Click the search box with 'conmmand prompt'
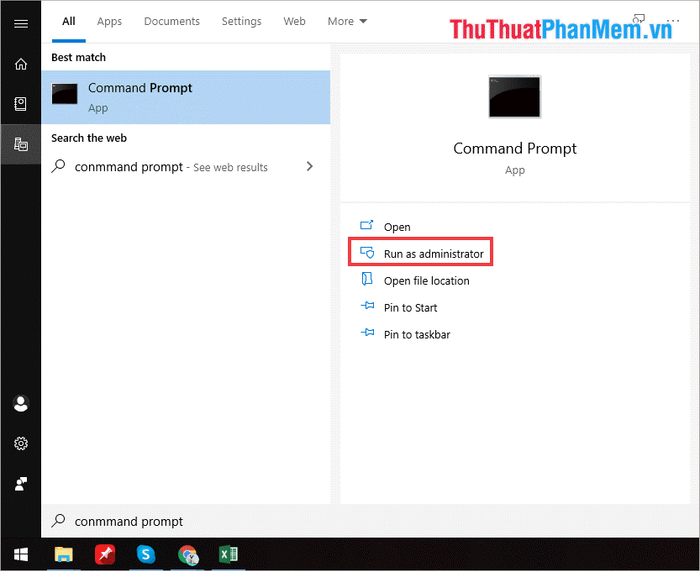 pos(370,521)
